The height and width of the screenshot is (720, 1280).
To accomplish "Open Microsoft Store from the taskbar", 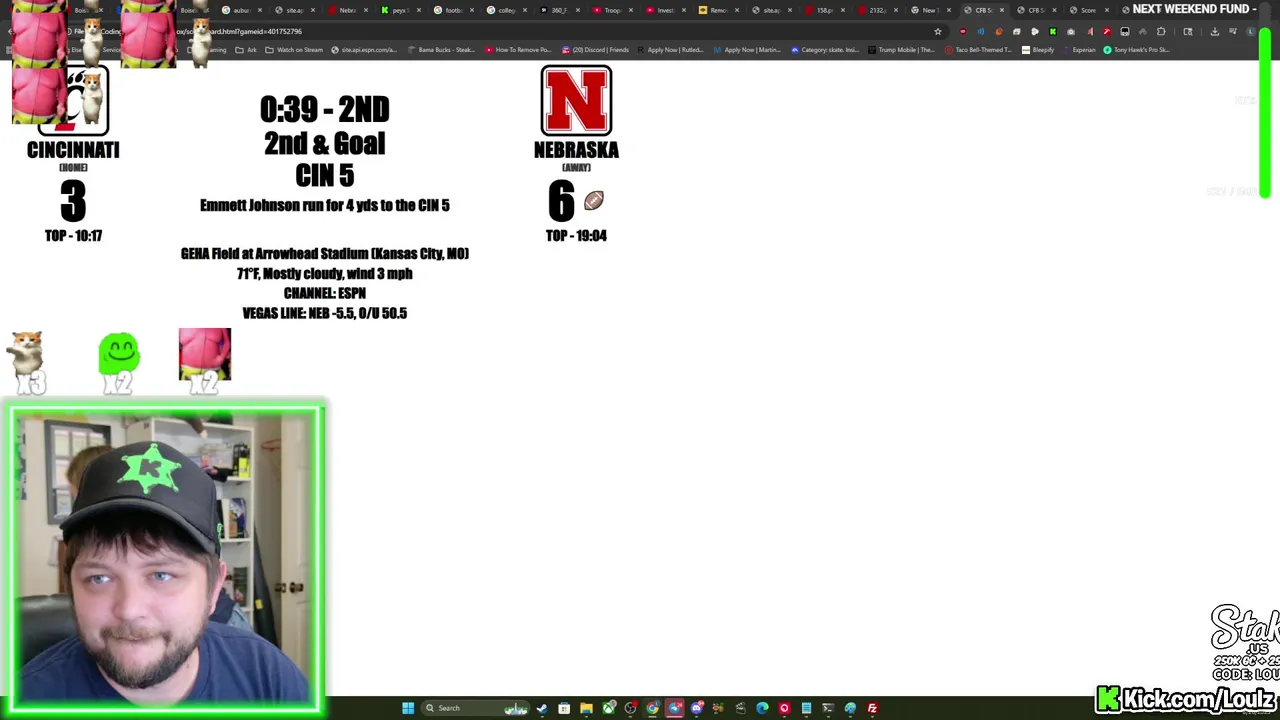I will [564, 708].
